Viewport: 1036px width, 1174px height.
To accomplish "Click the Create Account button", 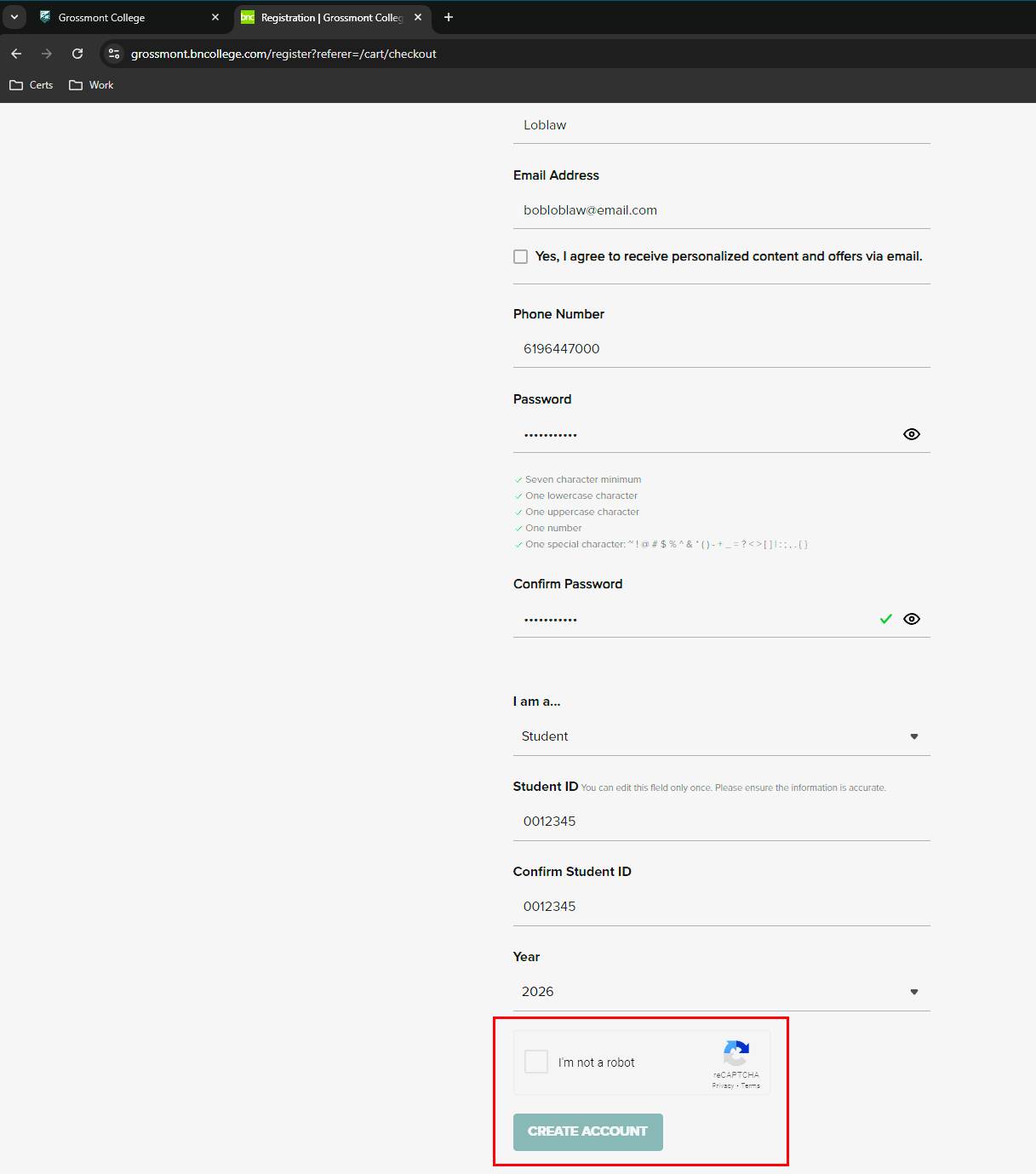I will 587,1131.
